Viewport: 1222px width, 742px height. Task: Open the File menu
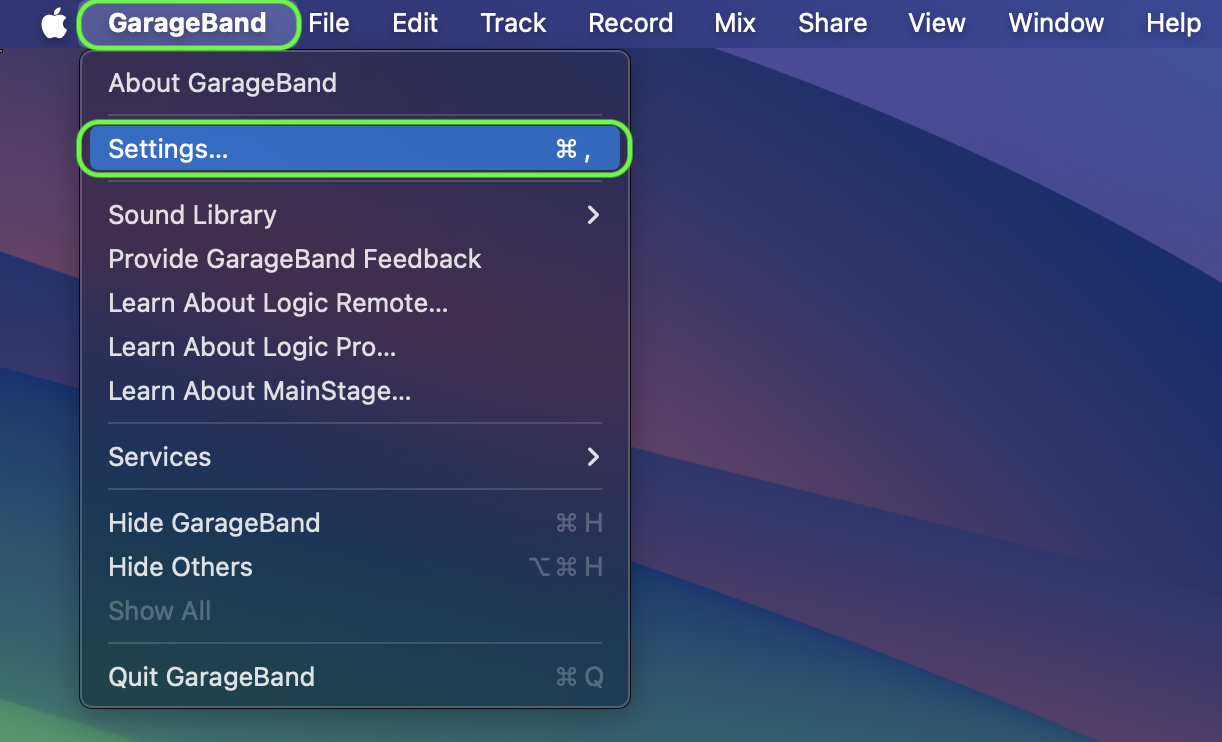pyautogui.click(x=329, y=23)
